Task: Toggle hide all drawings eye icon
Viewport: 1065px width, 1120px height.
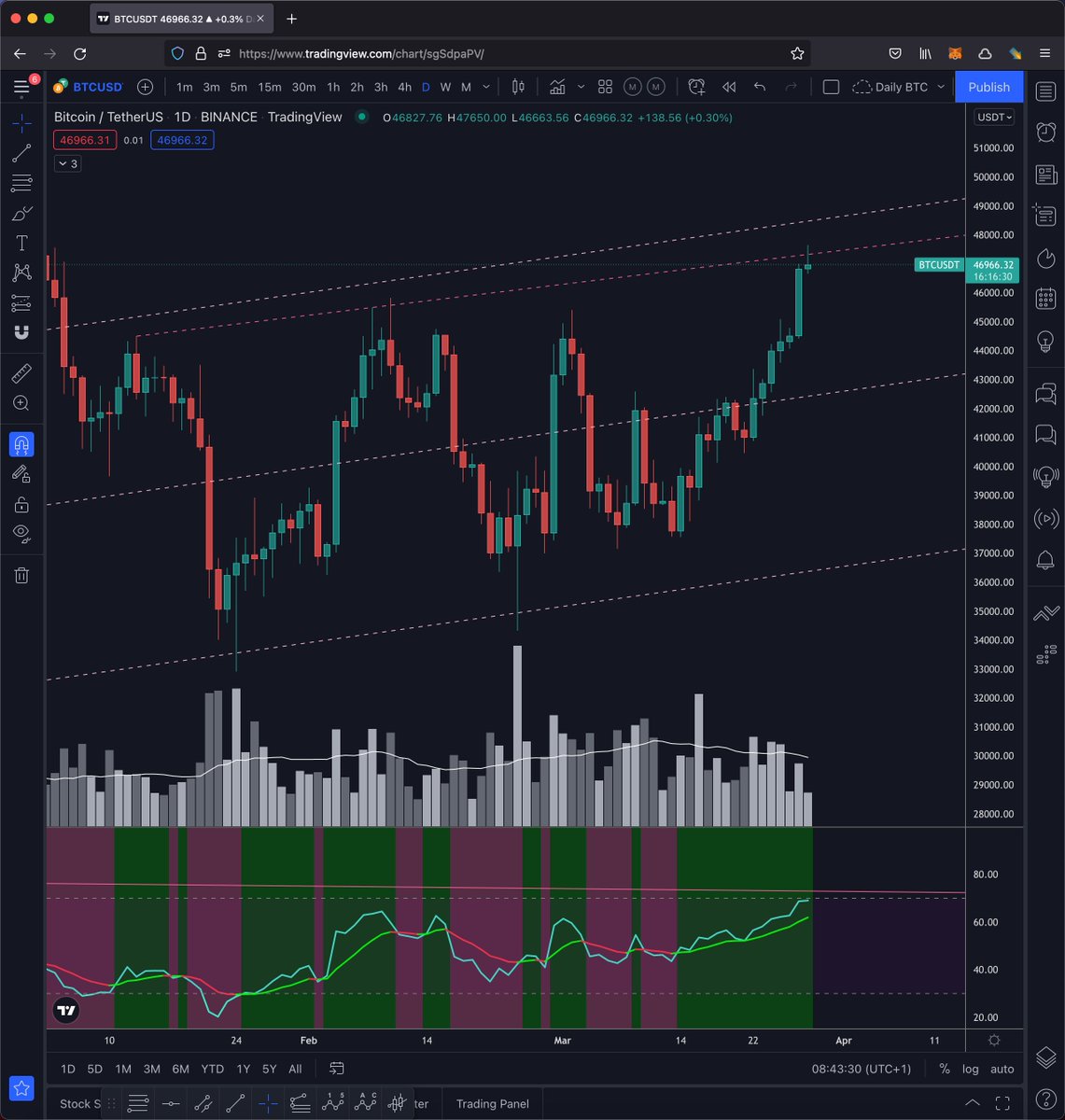Action: coord(21,534)
